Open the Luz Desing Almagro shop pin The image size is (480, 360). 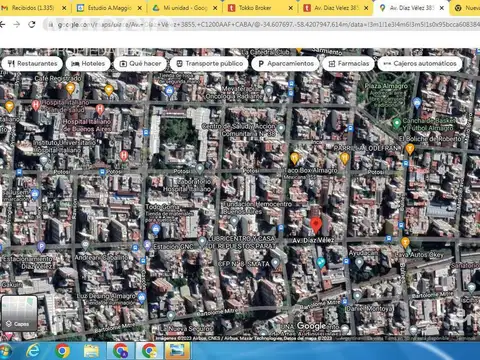point(141,297)
